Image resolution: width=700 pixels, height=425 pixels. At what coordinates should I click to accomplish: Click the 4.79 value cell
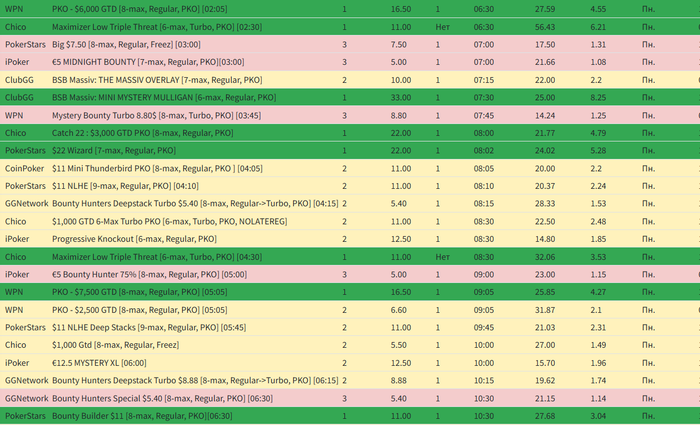598,133
